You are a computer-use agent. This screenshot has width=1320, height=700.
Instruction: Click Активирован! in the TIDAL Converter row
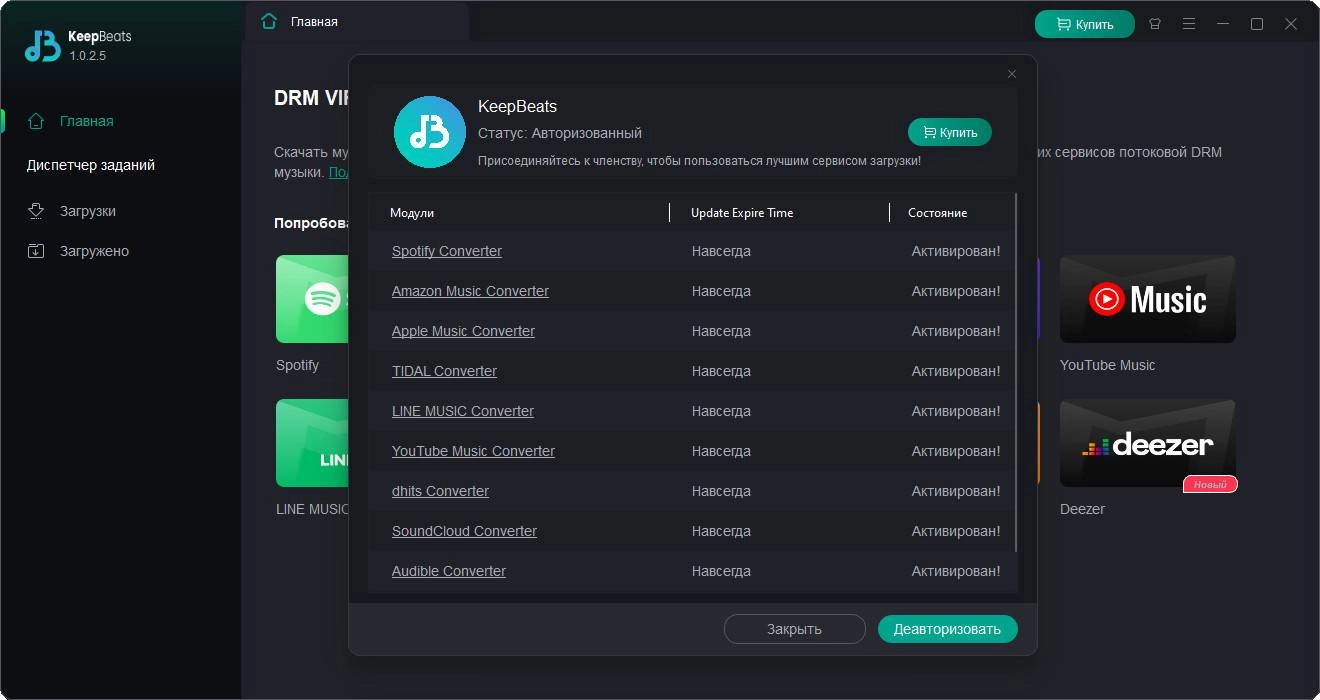pos(956,371)
